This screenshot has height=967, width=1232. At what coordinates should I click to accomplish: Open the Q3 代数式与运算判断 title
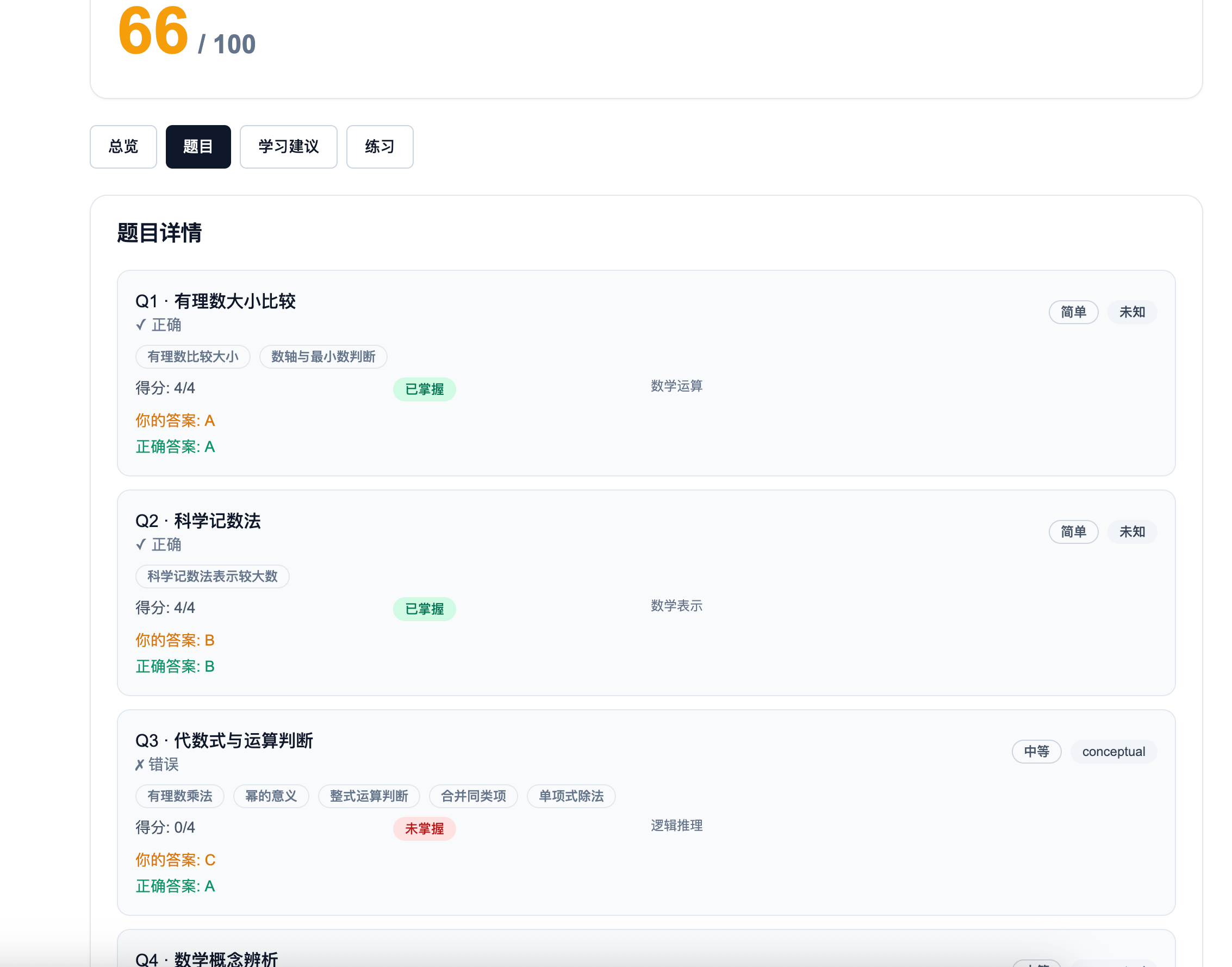(x=224, y=741)
